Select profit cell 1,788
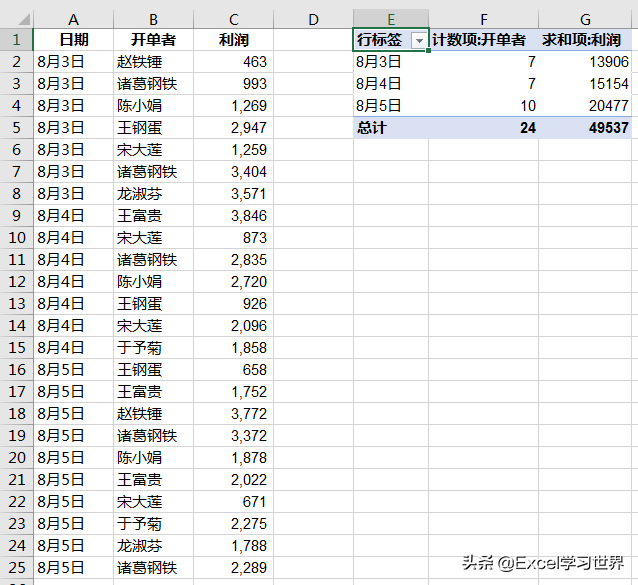 (234, 546)
